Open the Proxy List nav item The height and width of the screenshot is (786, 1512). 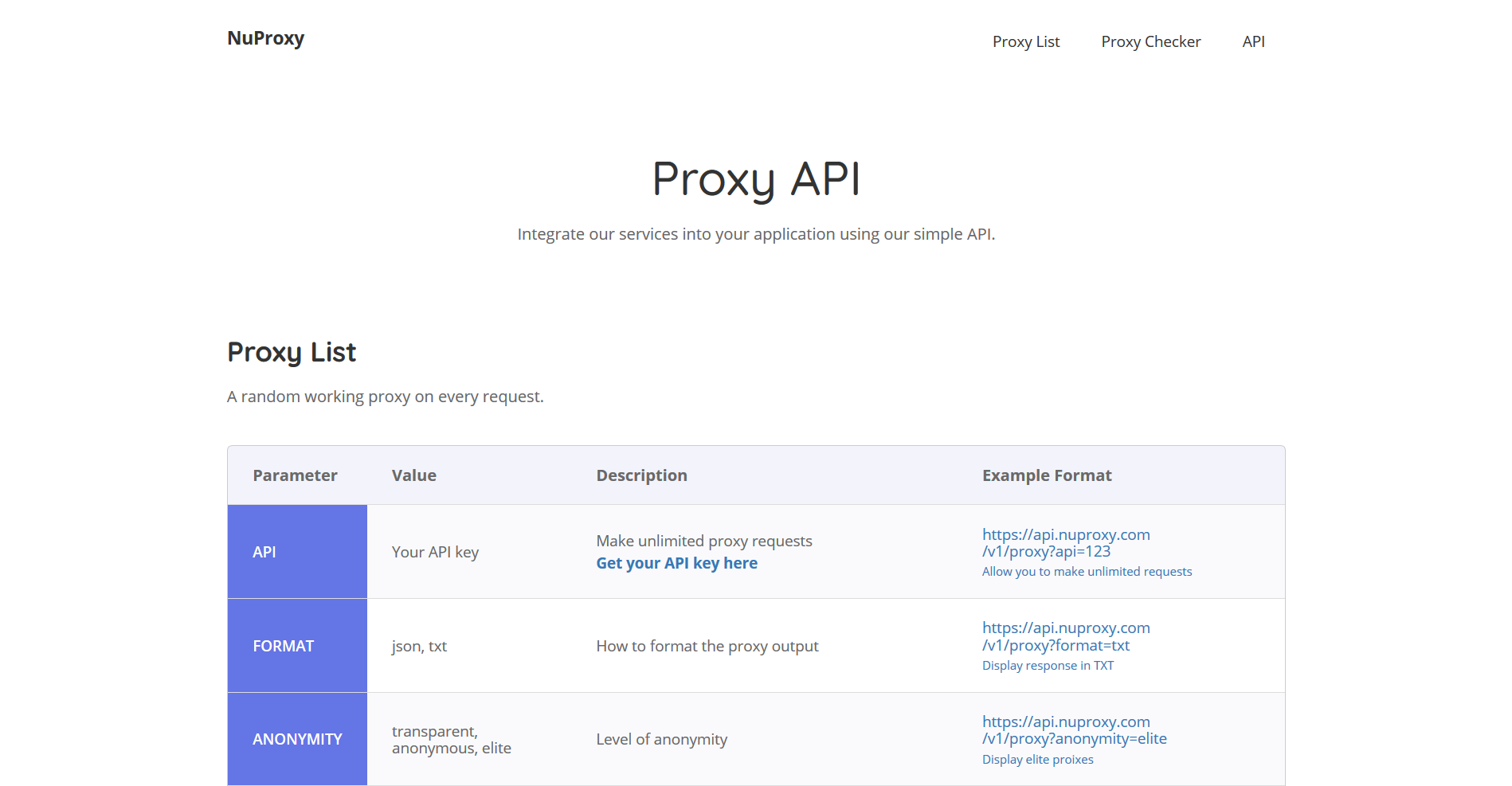click(x=1025, y=41)
